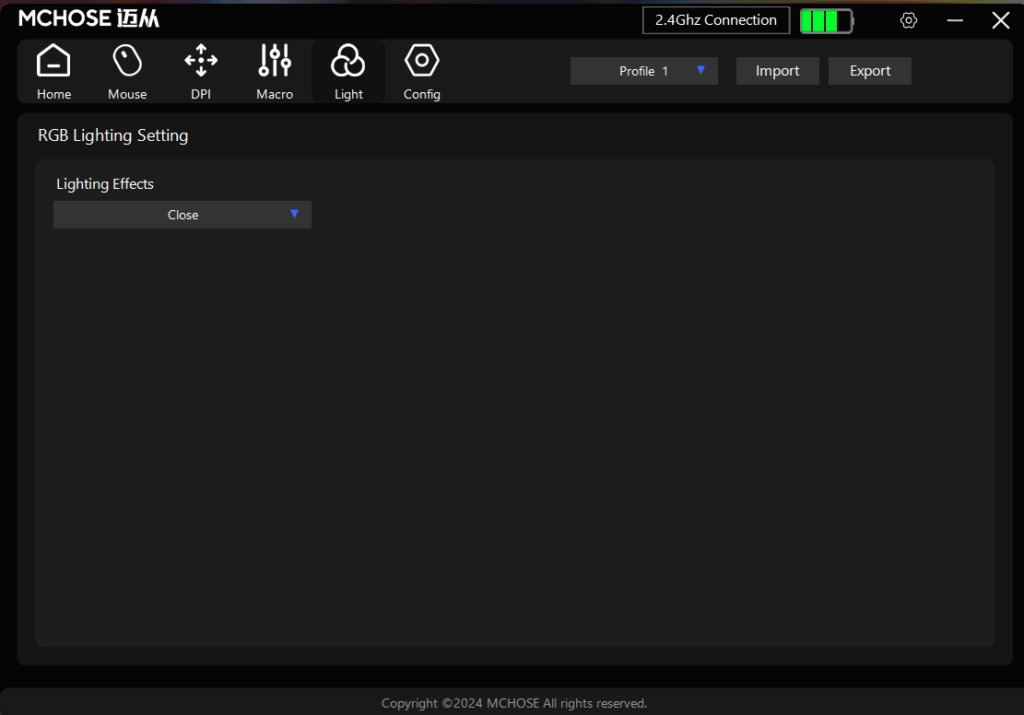Select the Mouse settings icon

point(127,62)
